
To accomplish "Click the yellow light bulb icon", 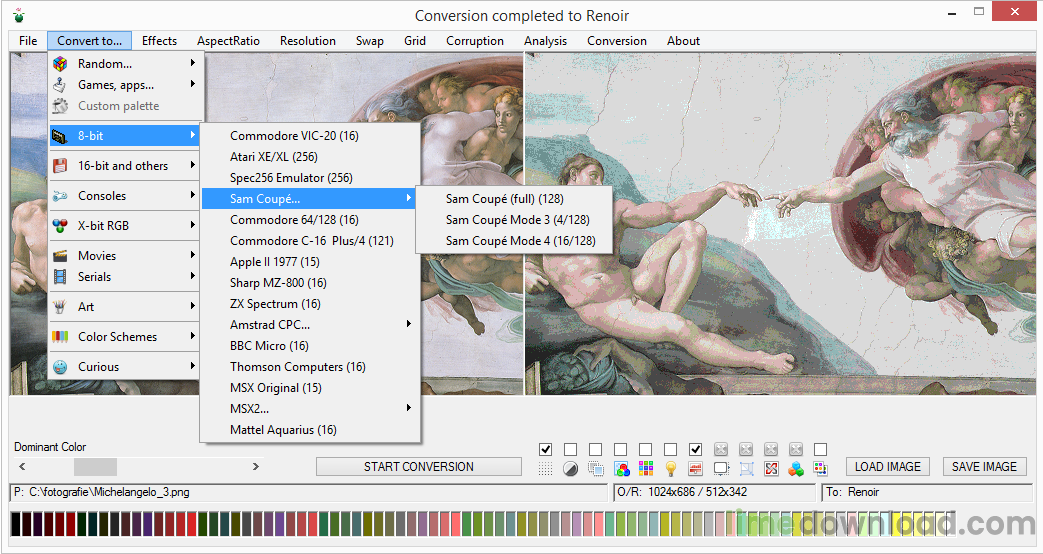I will [x=671, y=468].
